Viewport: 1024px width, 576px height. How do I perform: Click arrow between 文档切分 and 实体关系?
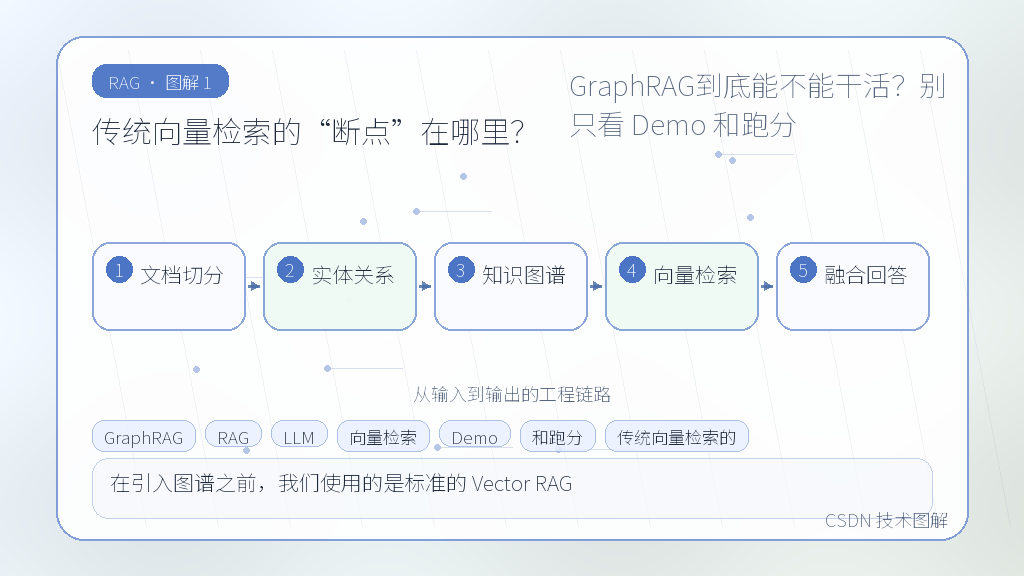pyautogui.click(x=254, y=286)
